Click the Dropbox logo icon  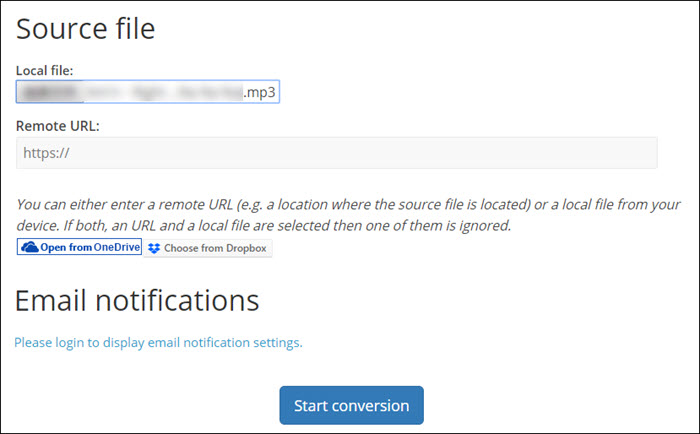(154, 248)
